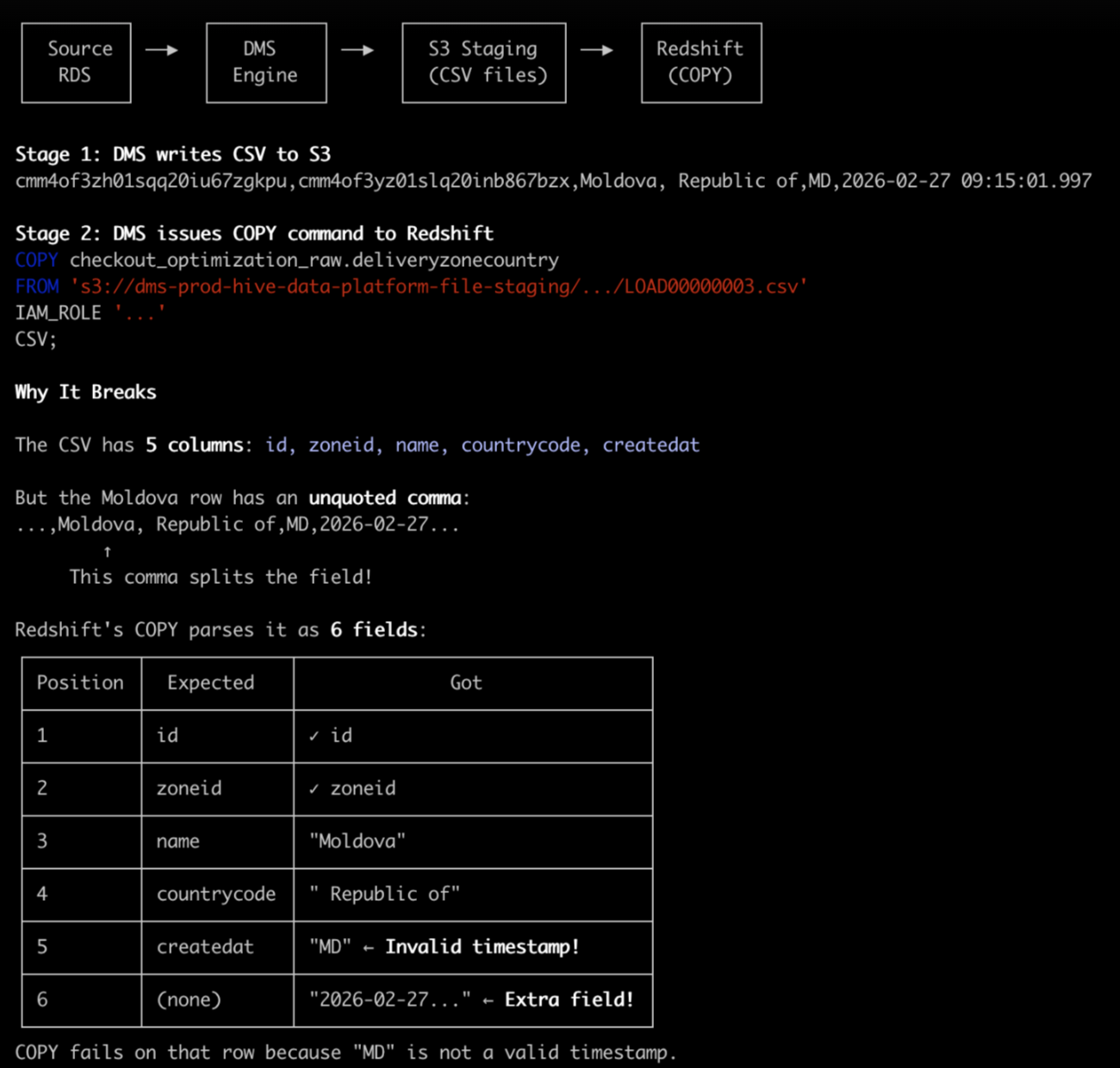Click the up arrow under the unquoted comma
1120x1068 pixels.
pos(108,551)
